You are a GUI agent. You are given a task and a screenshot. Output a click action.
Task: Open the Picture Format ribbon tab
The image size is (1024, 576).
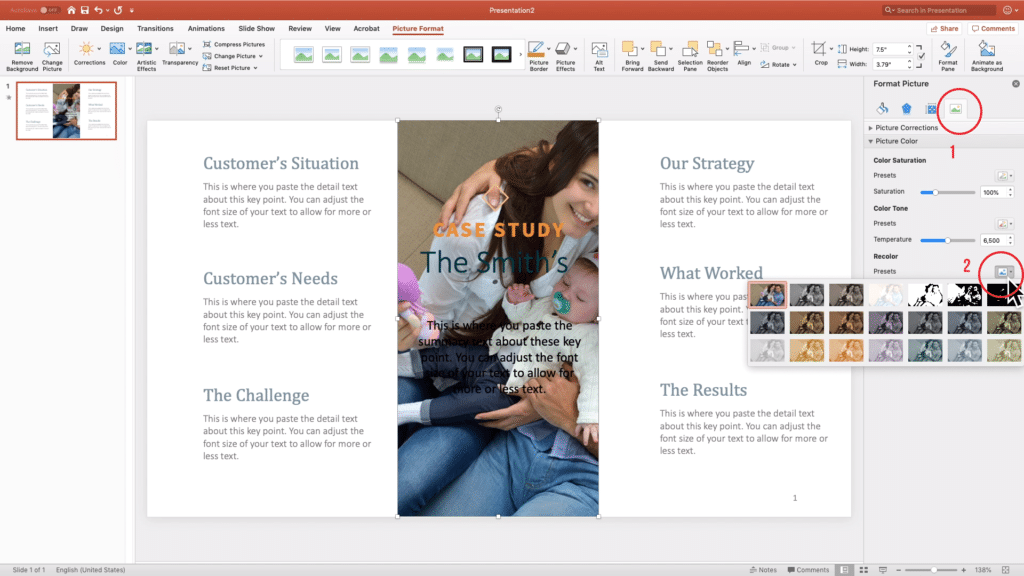coord(418,29)
